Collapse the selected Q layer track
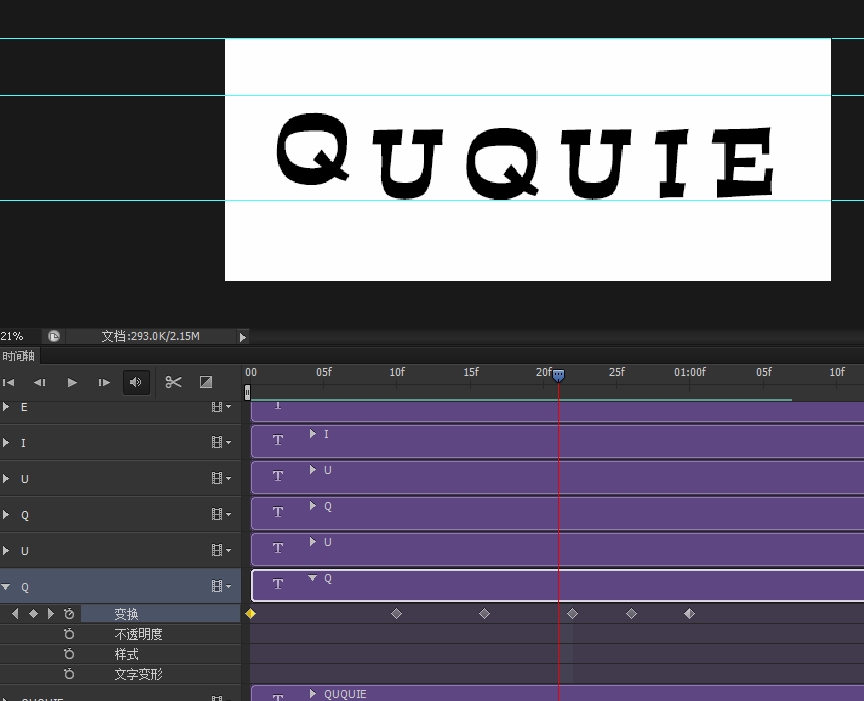Image resolution: width=864 pixels, height=701 pixels. (6, 587)
